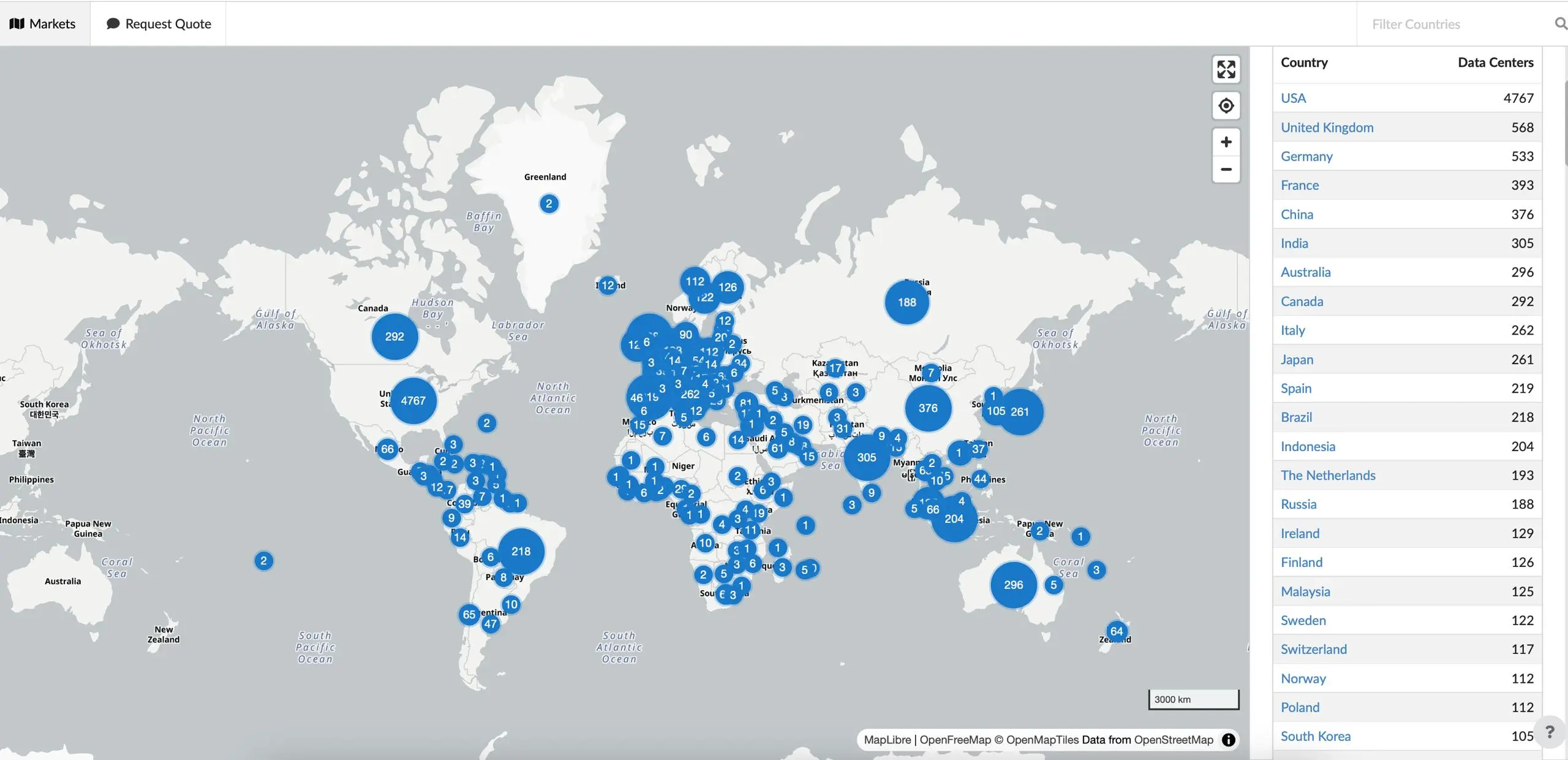This screenshot has height=760, width=1568.
Task: Click the MapLibre attribution link
Action: coord(887,740)
